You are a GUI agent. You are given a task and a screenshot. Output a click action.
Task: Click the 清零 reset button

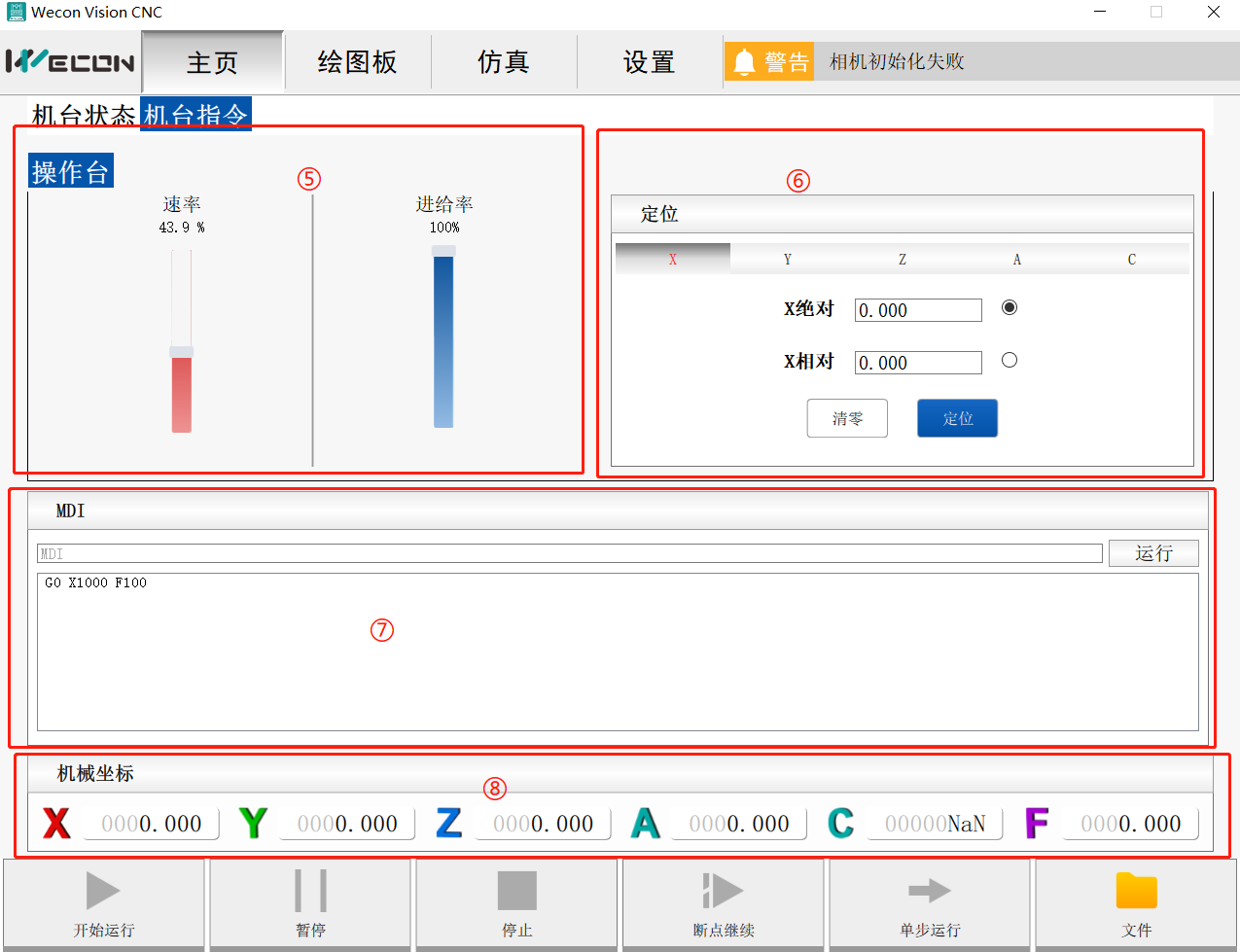847,418
